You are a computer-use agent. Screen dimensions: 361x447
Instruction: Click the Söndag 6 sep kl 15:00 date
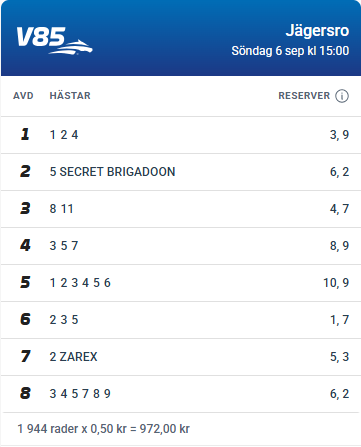click(290, 51)
